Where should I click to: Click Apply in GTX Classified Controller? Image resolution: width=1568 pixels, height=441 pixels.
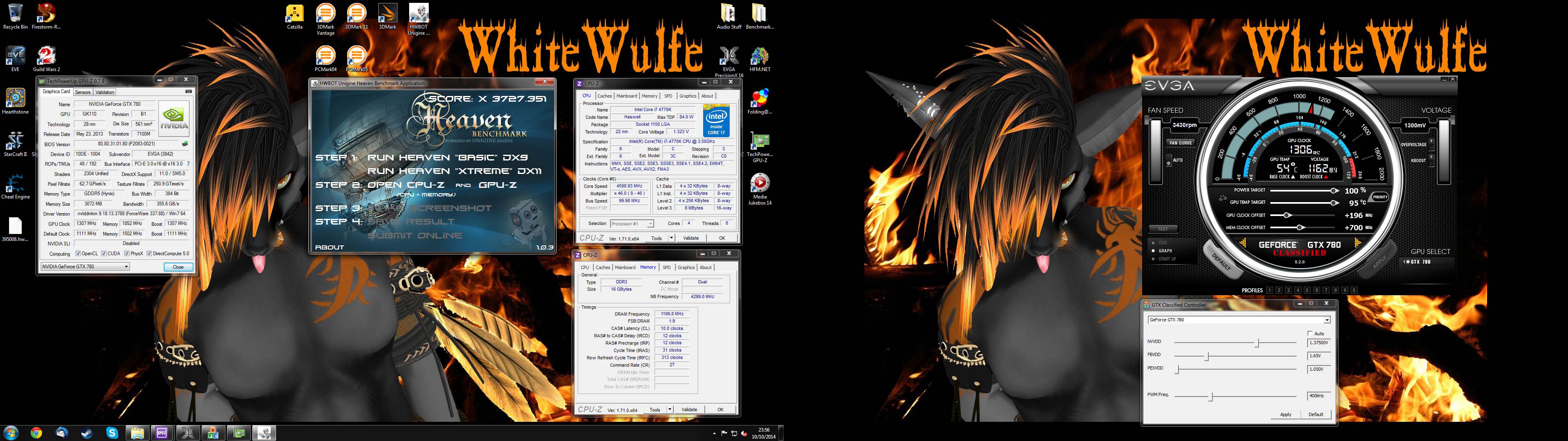[1285, 414]
